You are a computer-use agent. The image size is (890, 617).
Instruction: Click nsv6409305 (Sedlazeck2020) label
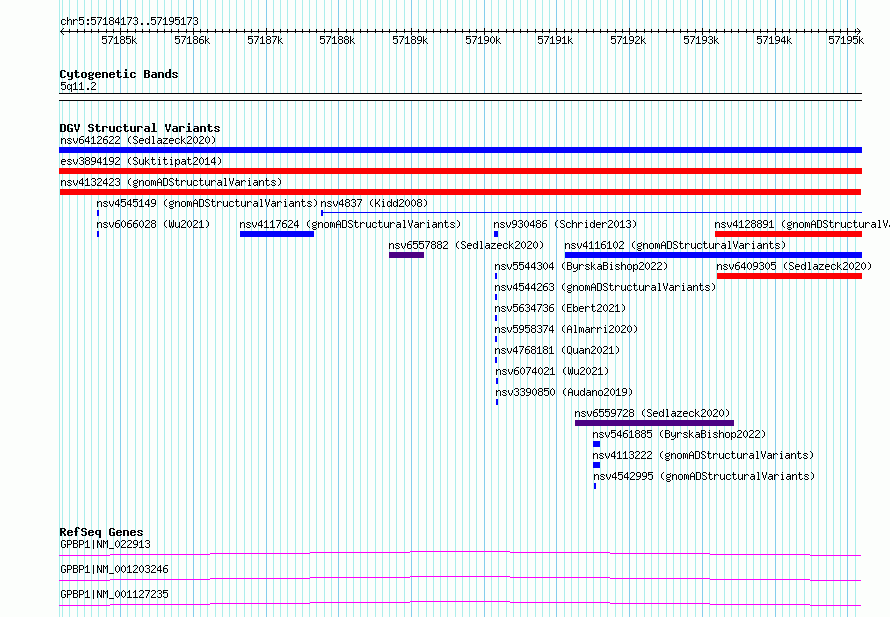pyautogui.click(x=794, y=266)
